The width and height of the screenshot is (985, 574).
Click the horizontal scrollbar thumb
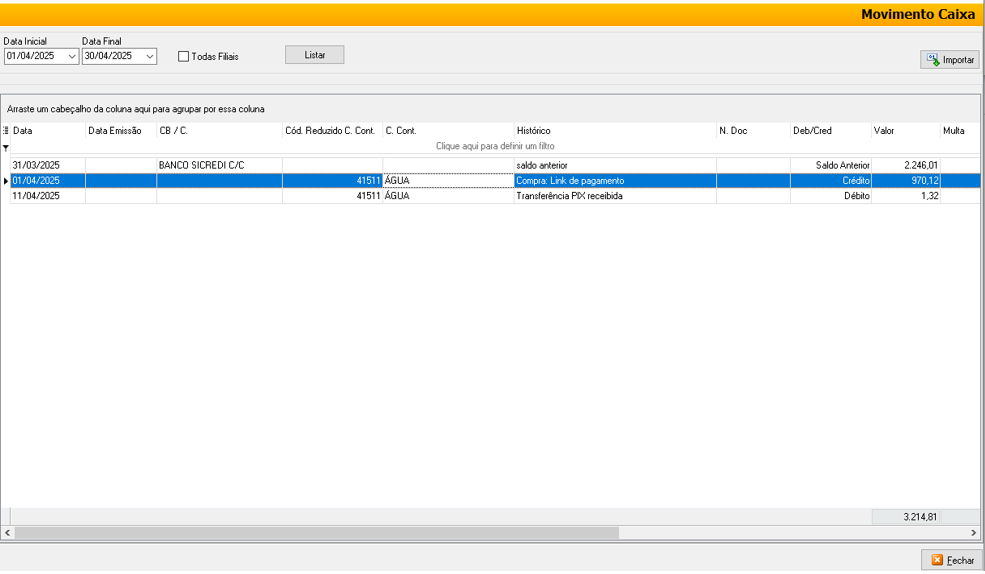tap(317, 533)
